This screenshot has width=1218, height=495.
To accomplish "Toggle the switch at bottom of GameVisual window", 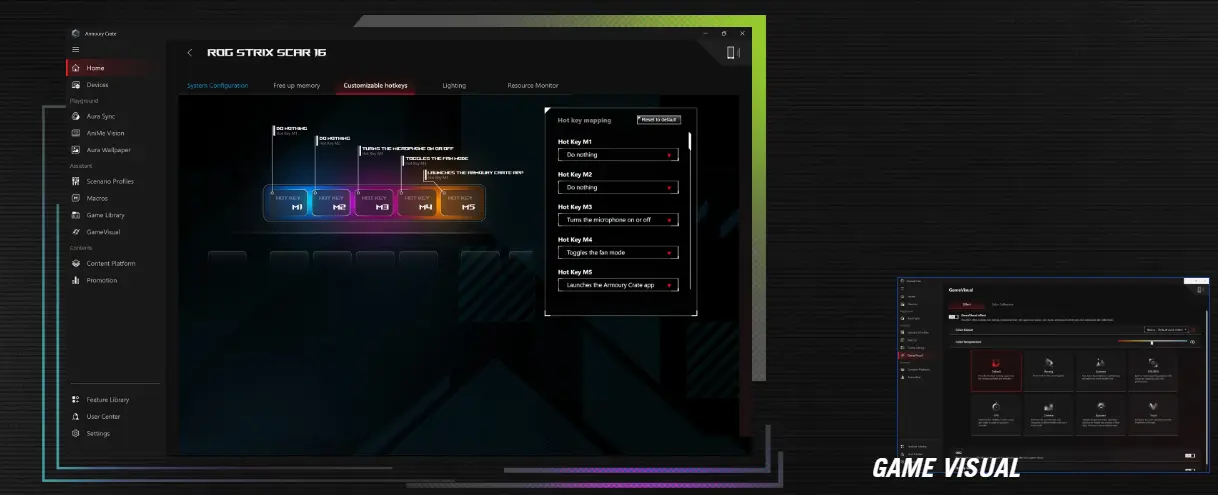I will point(1190,455).
